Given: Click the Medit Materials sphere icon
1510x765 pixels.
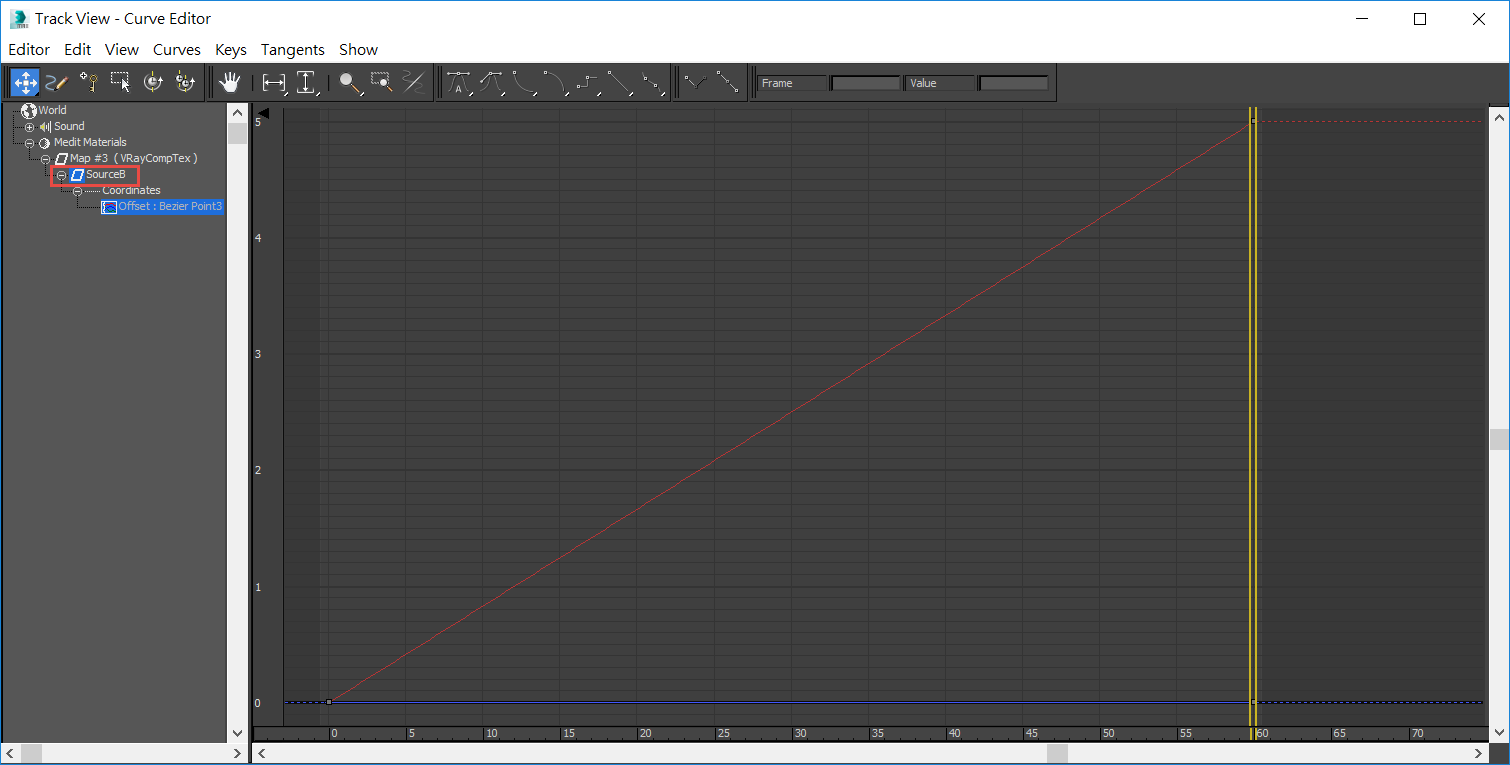Looking at the screenshot, I should (45, 143).
